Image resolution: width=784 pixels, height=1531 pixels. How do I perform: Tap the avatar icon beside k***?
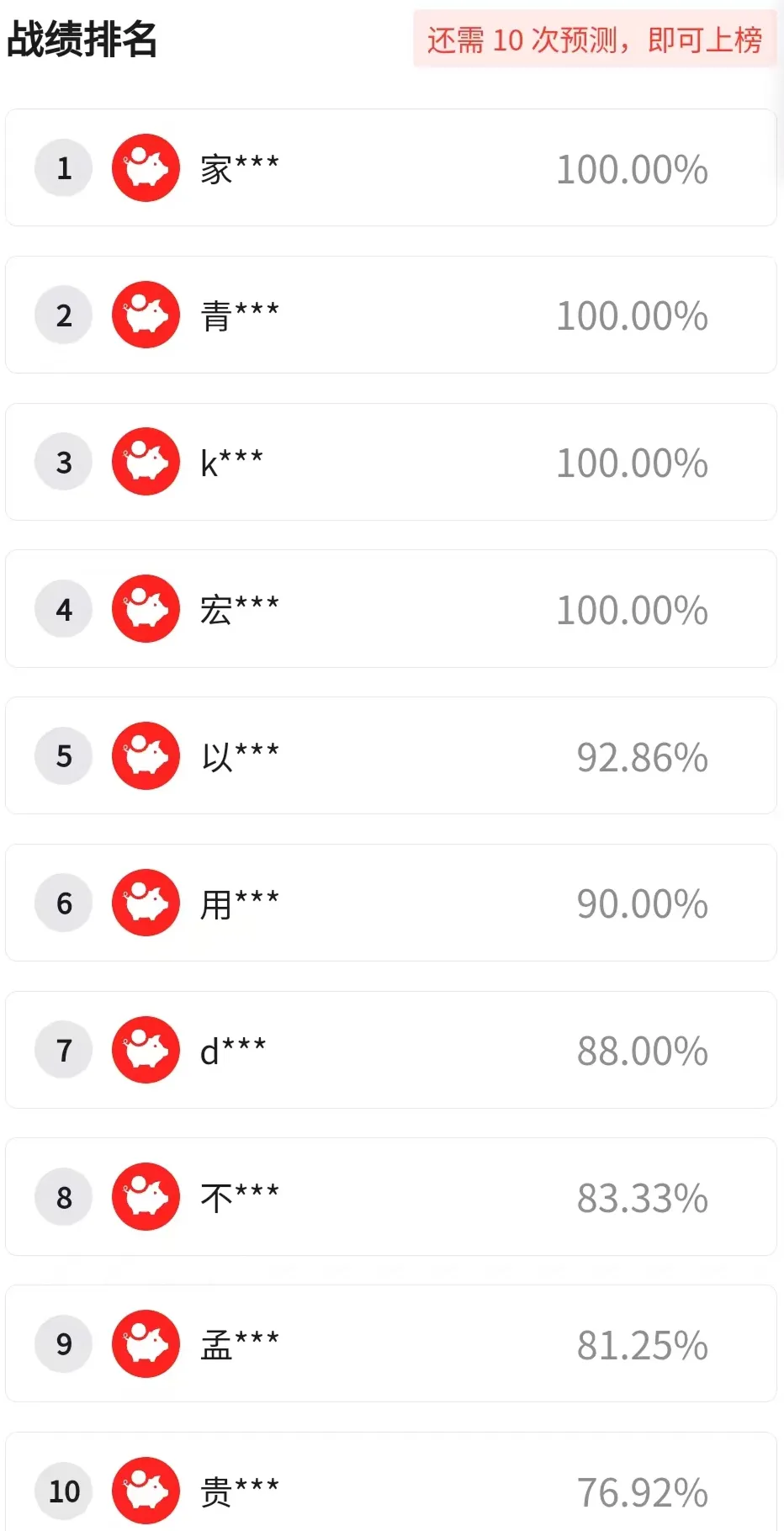[146, 462]
